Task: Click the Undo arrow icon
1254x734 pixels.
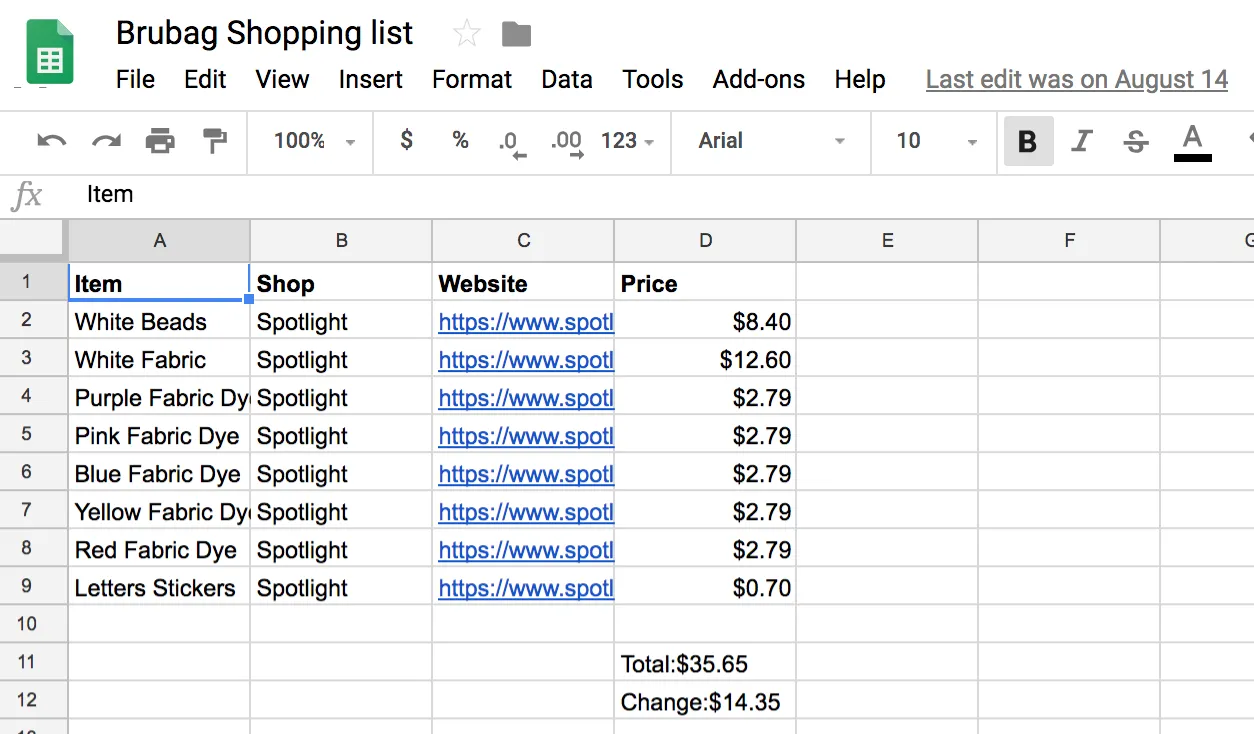Action: [51, 141]
